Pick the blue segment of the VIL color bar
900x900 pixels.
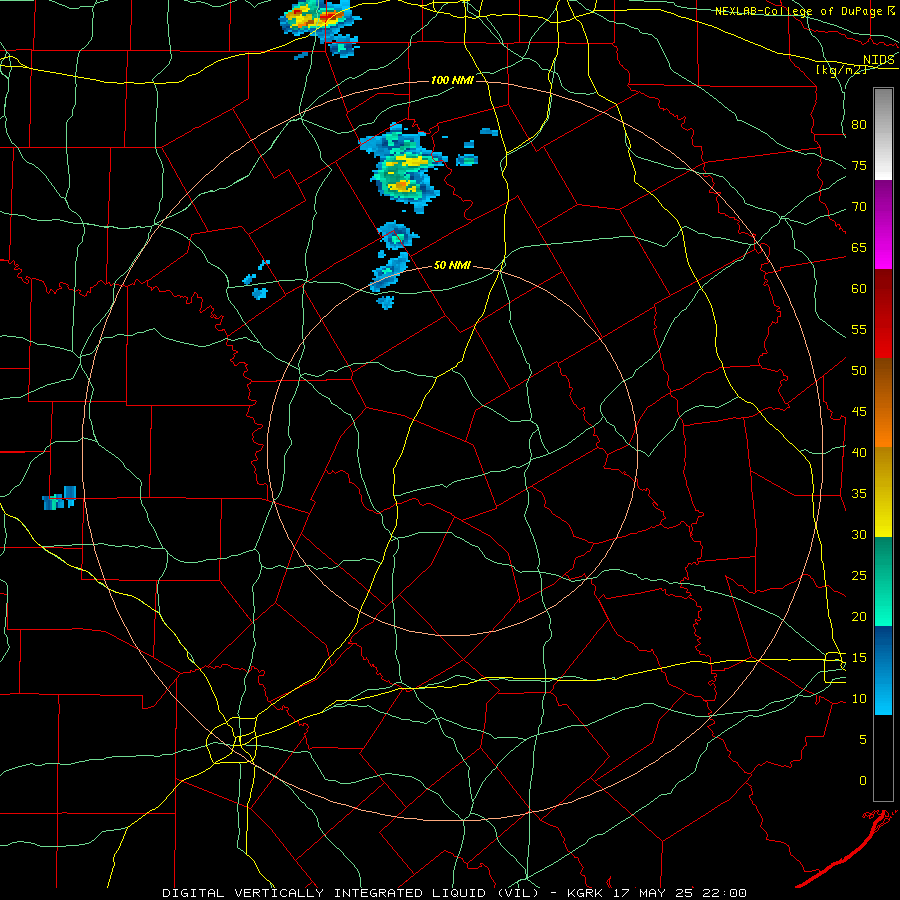point(883,670)
